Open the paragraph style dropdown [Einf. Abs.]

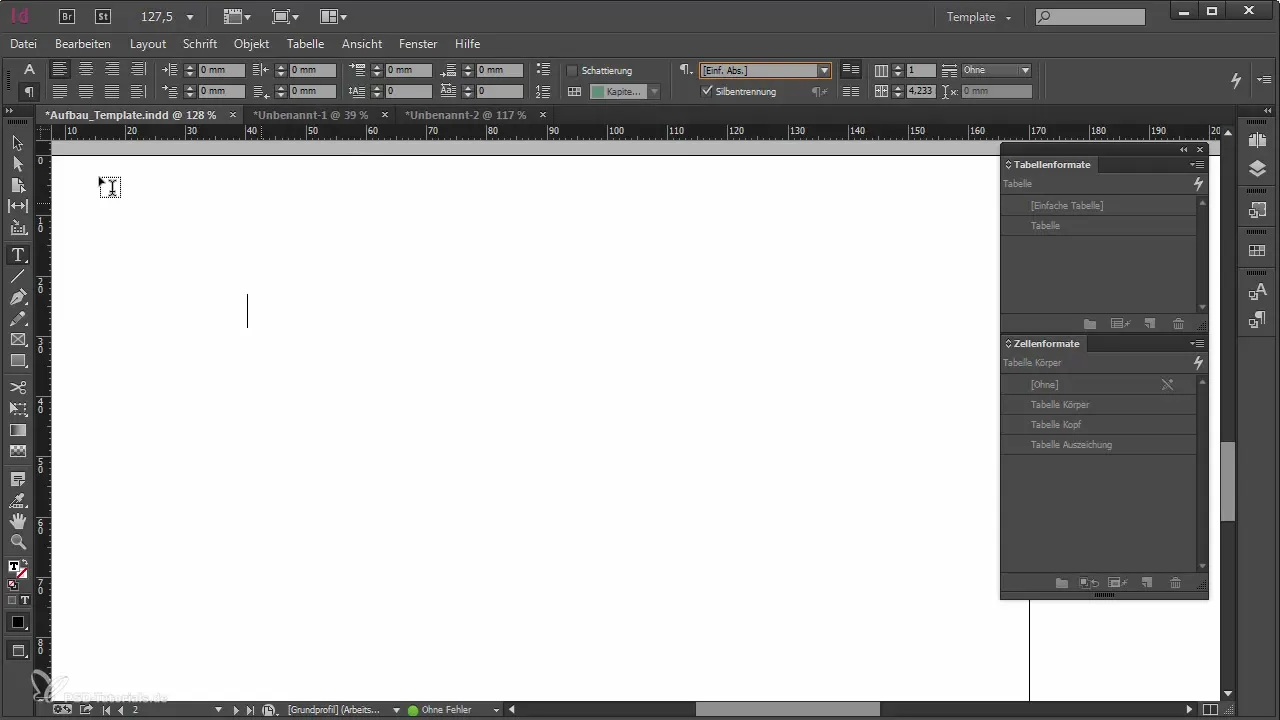(x=824, y=71)
